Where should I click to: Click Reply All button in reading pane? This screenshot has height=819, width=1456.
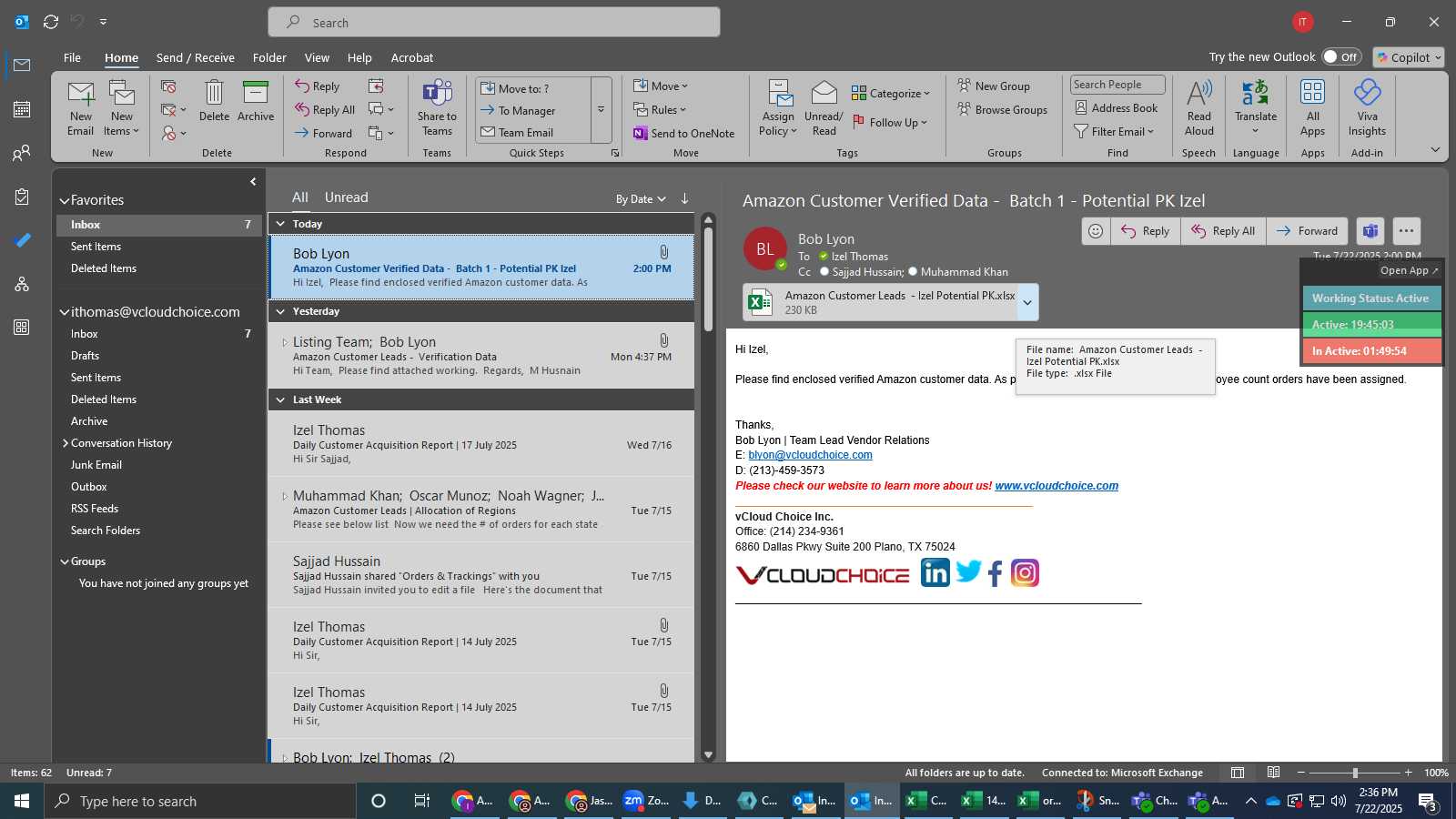coord(1223,231)
